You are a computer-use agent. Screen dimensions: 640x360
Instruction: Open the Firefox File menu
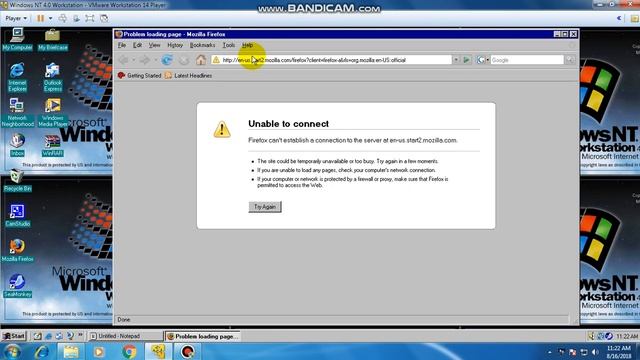pyautogui.click(x=122, y=45)
